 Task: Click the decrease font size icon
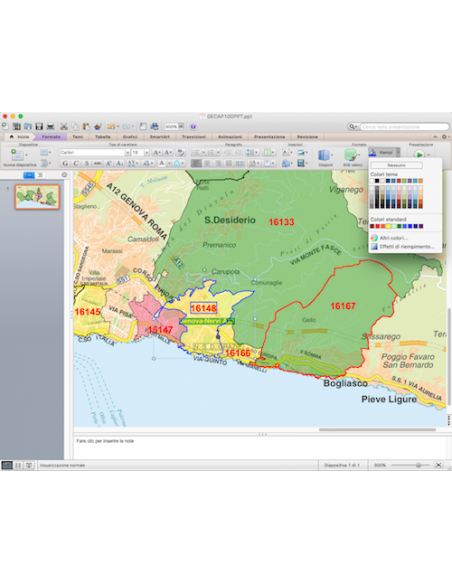click(x=168, y=152)
